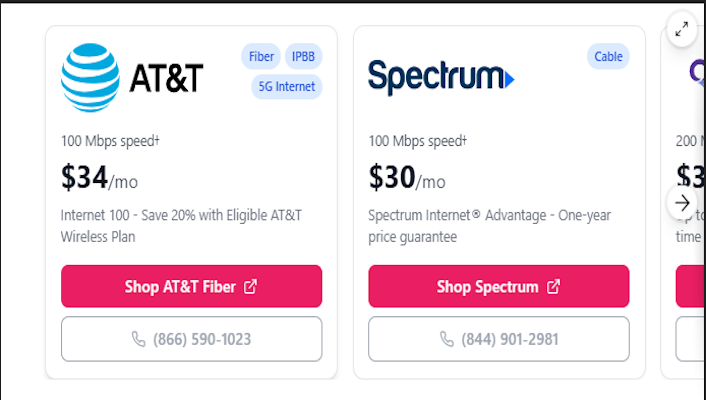Click phone icon beside (844) 901-2981
Viewport: 706px width, 400px height.
446,339
